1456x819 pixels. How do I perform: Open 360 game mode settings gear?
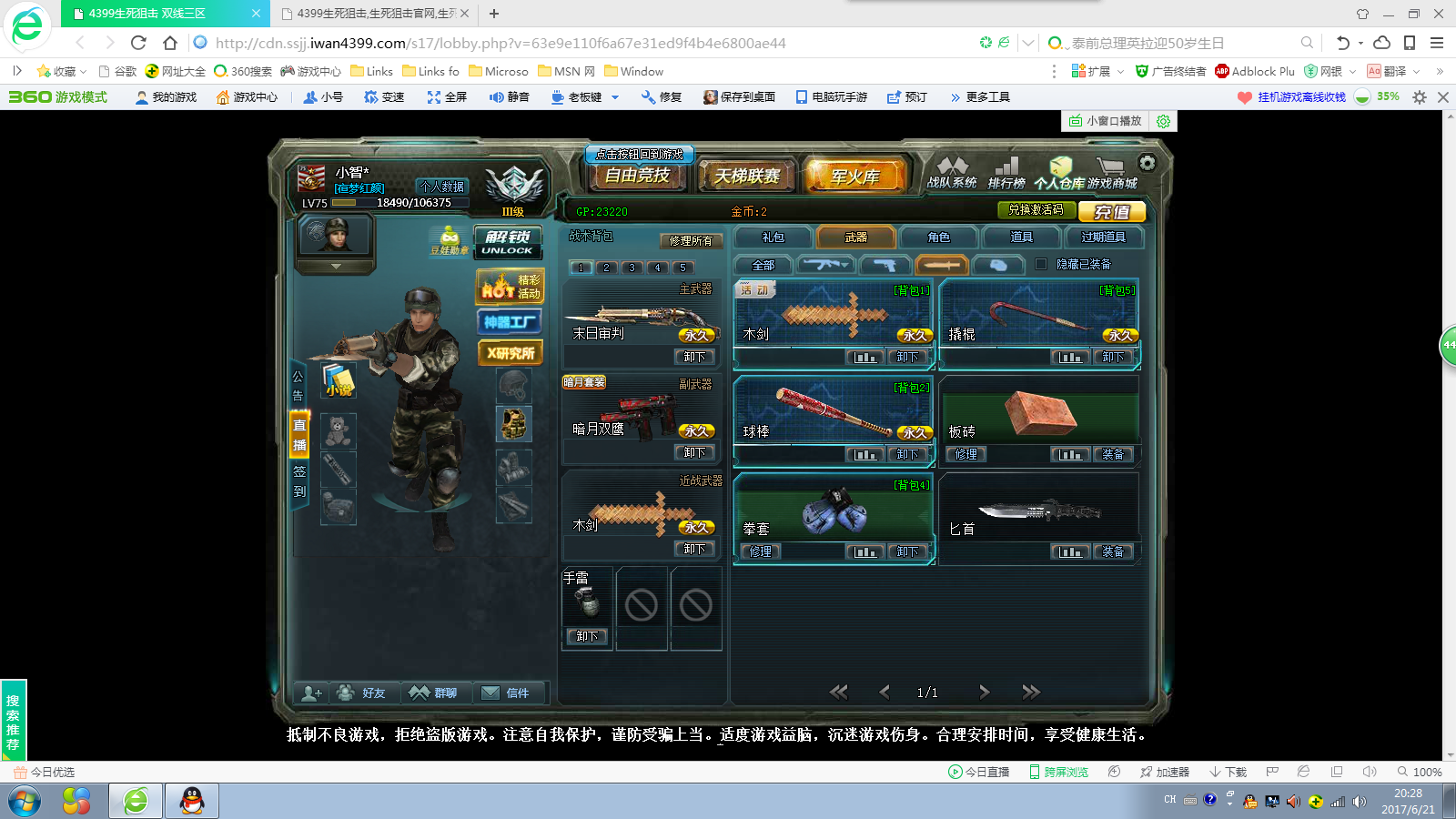coord(1420,97)
